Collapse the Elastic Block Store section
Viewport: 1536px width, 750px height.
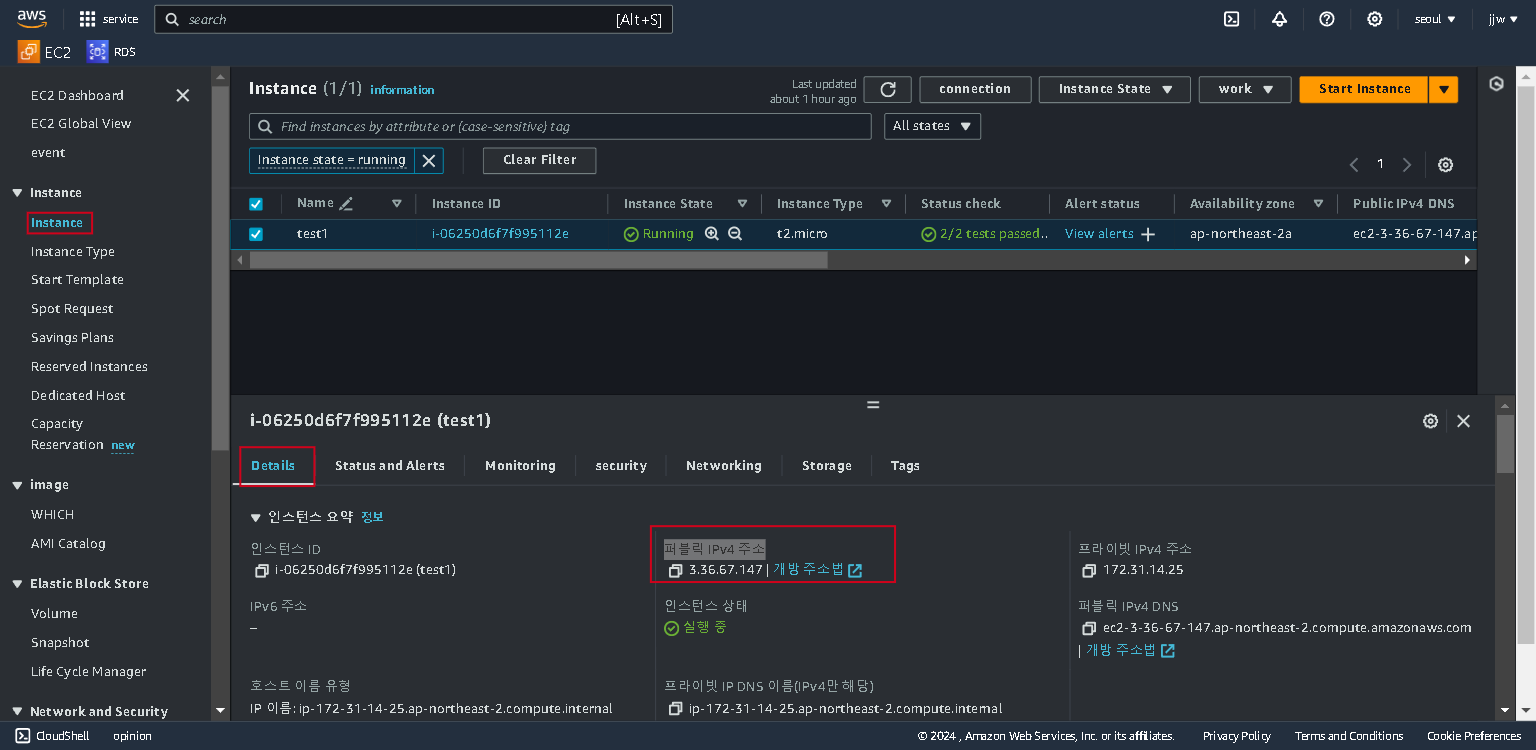tap(17, 584)
